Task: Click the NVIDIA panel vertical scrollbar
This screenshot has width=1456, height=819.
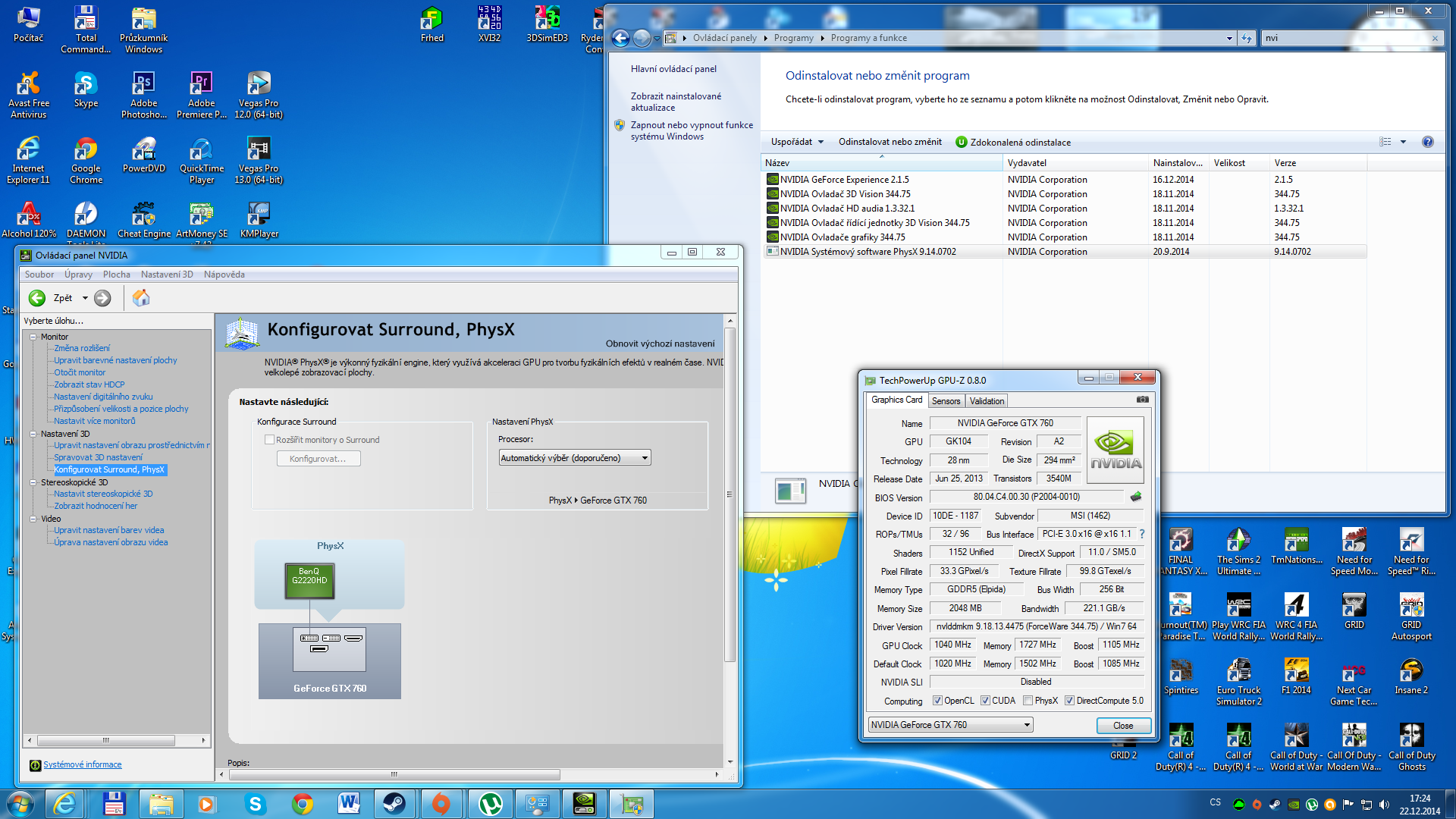Action: click(x=730, y=494)
